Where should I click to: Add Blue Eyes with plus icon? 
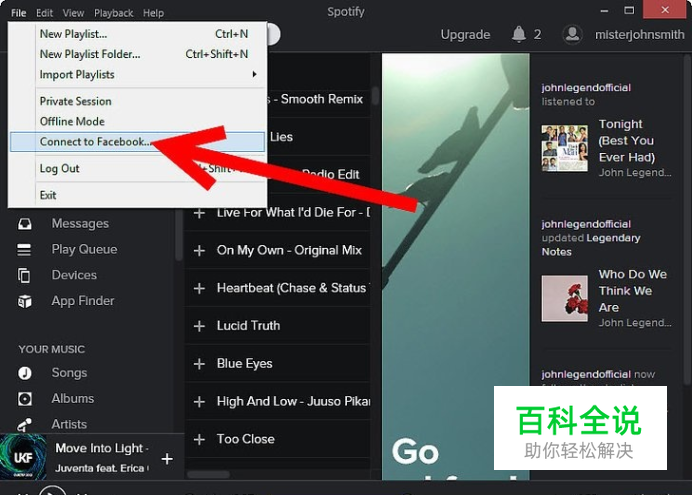[199, 364]
